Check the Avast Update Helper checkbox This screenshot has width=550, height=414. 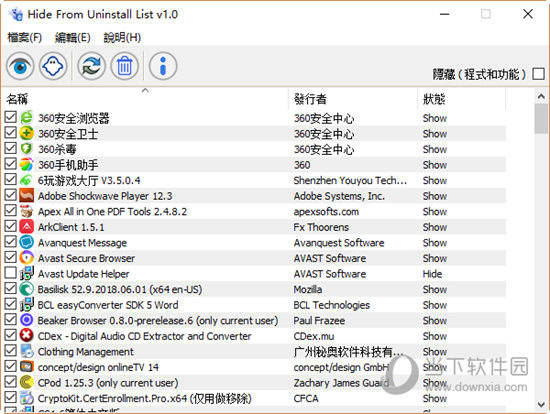click(x=11, y=273)
